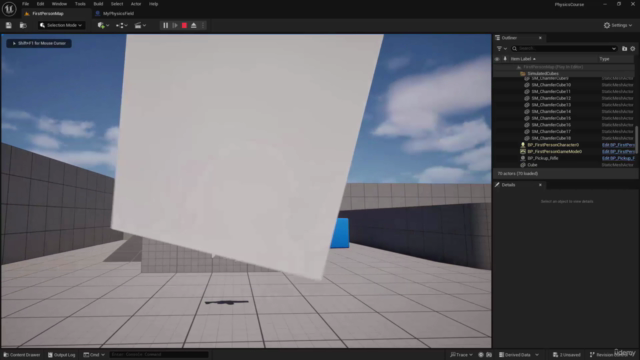The height and width of the screenshot is (360, 640).
Task: Open Outliner settings gear
Action: (x=633, y=49)
